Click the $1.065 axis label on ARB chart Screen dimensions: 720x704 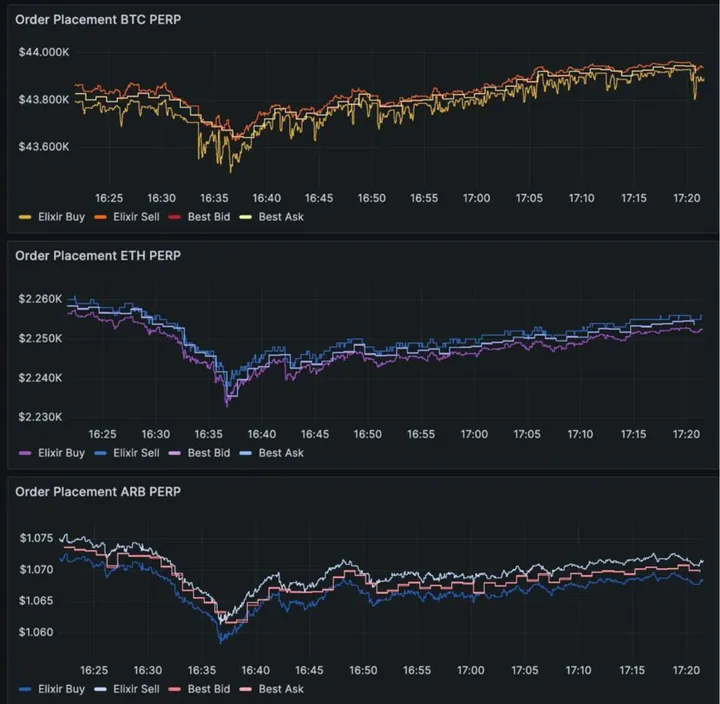(x=36, y=601)
